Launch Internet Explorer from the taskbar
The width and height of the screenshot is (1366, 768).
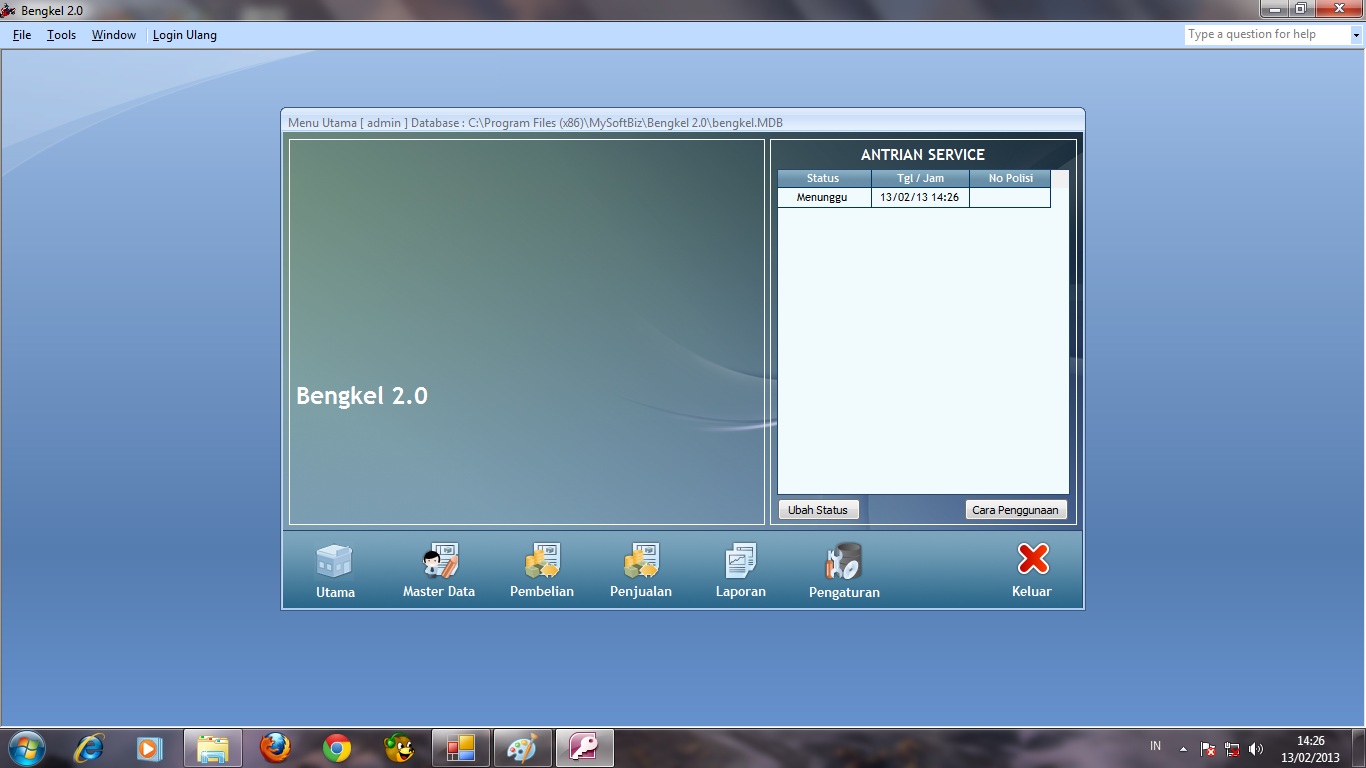pos(89,748)
